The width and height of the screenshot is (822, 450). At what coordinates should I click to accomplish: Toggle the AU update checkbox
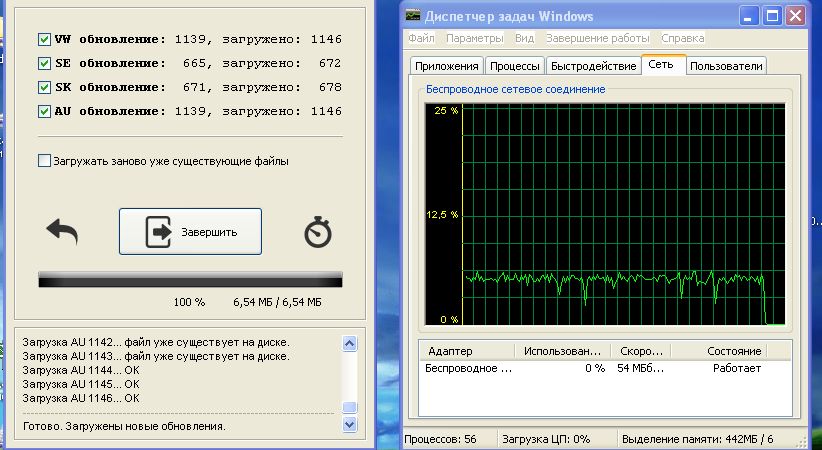[x=44, y=111]
